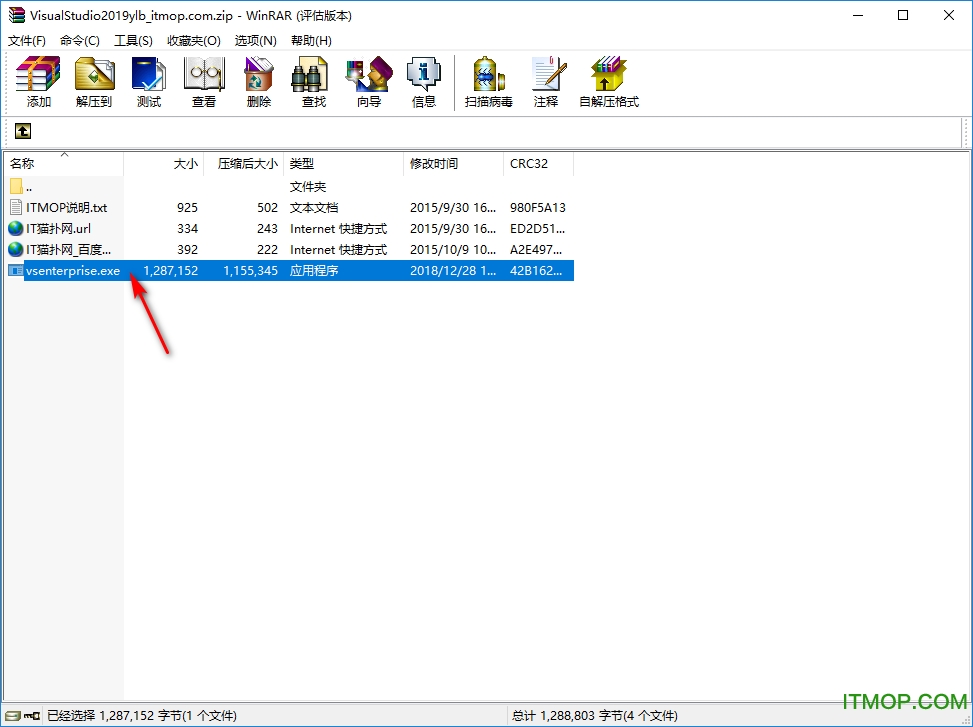Sort by the CRC32 column header
The height and width of the screenshot is (727, 973).
tap(539, 164)
